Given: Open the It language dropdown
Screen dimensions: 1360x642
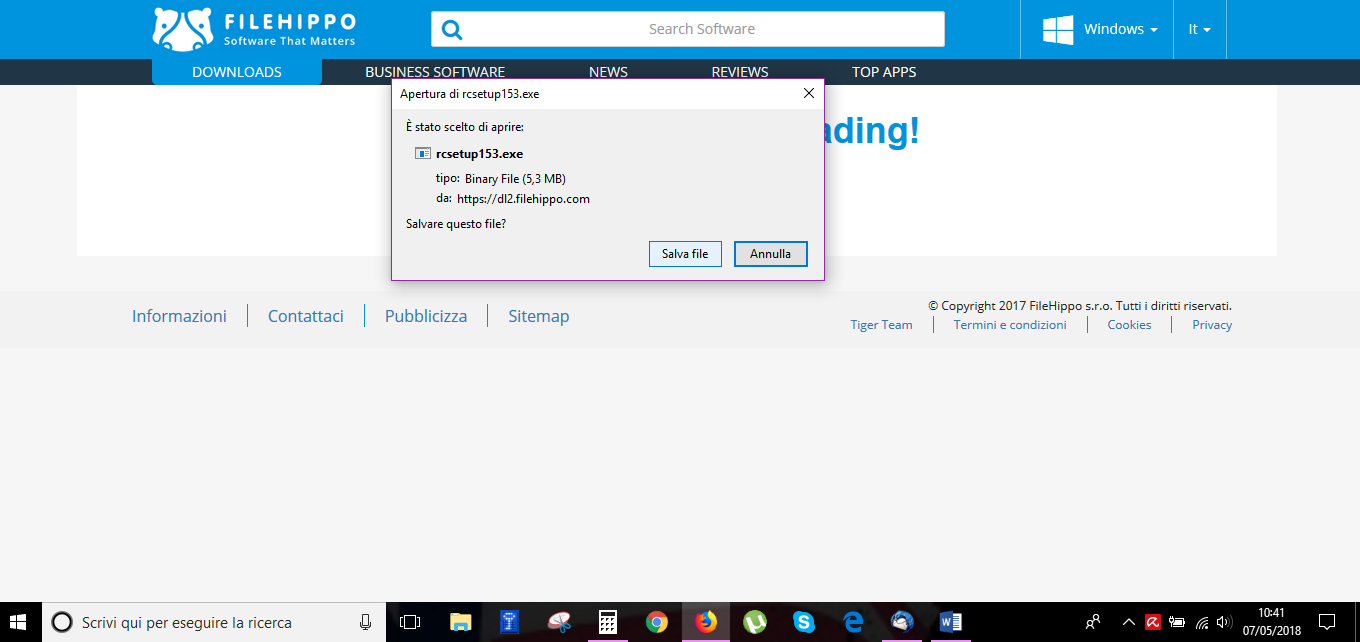Looking at the screenshot, I should coord(1199,29).
